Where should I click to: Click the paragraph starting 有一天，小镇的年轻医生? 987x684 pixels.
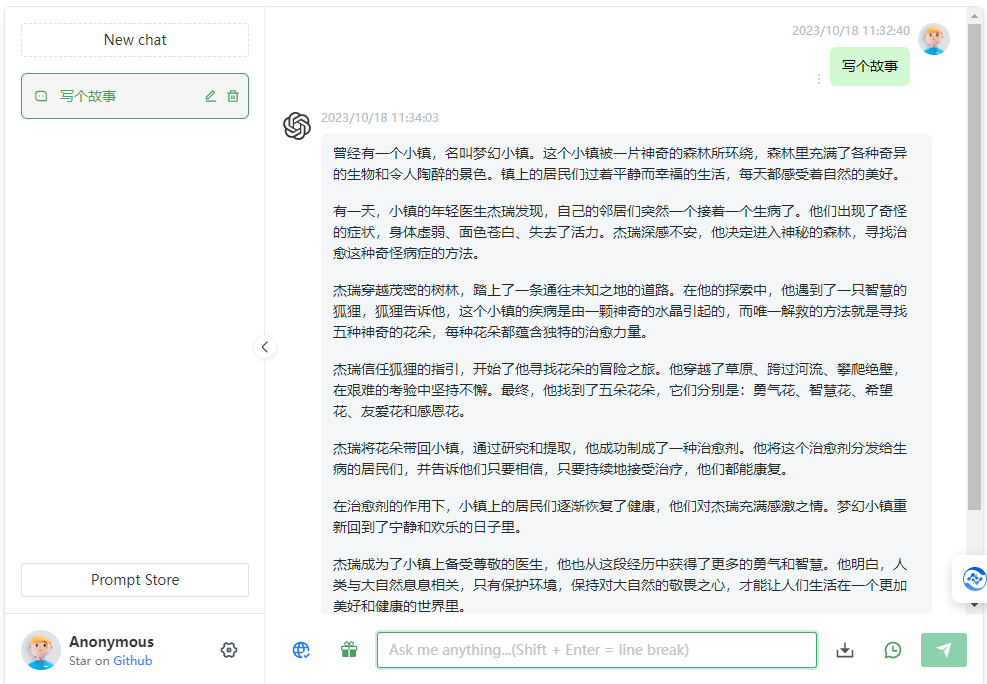coord(620,232)
